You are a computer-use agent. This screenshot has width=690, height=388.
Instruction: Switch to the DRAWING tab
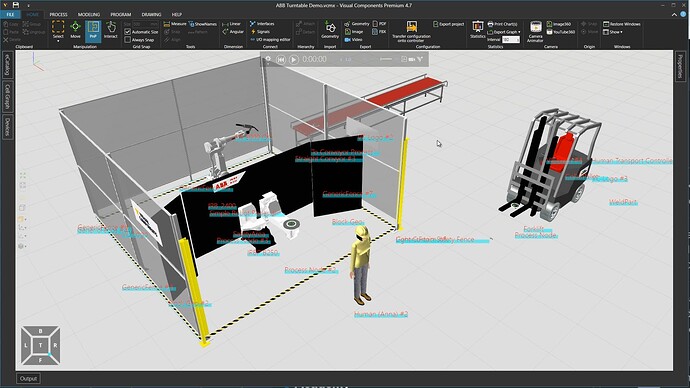tap(151, 15)
